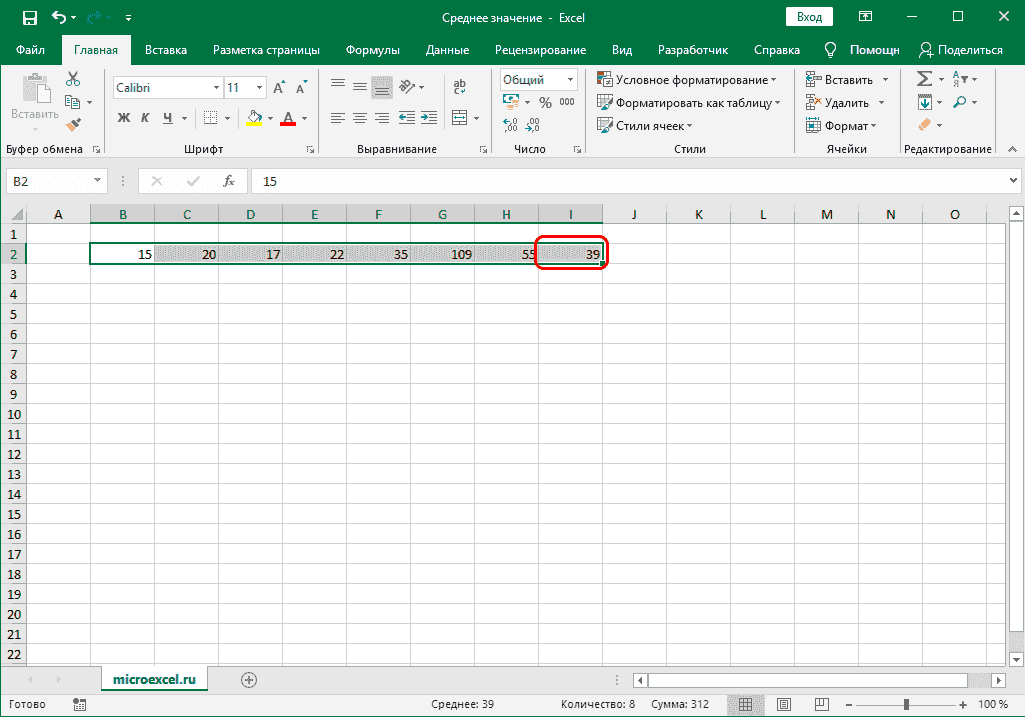The height and width of the screenshot is (717, 1025).
Task: Click the AutoSum sigma icon
Action: (923, 79)
